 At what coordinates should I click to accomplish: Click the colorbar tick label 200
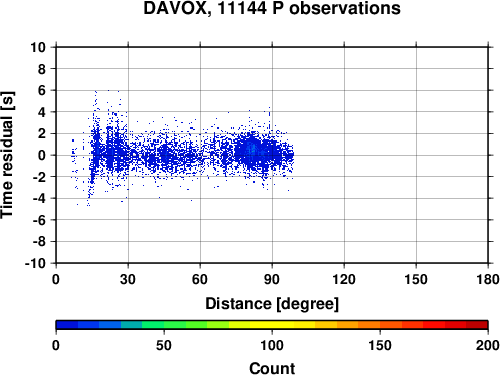tap(487, 345)
